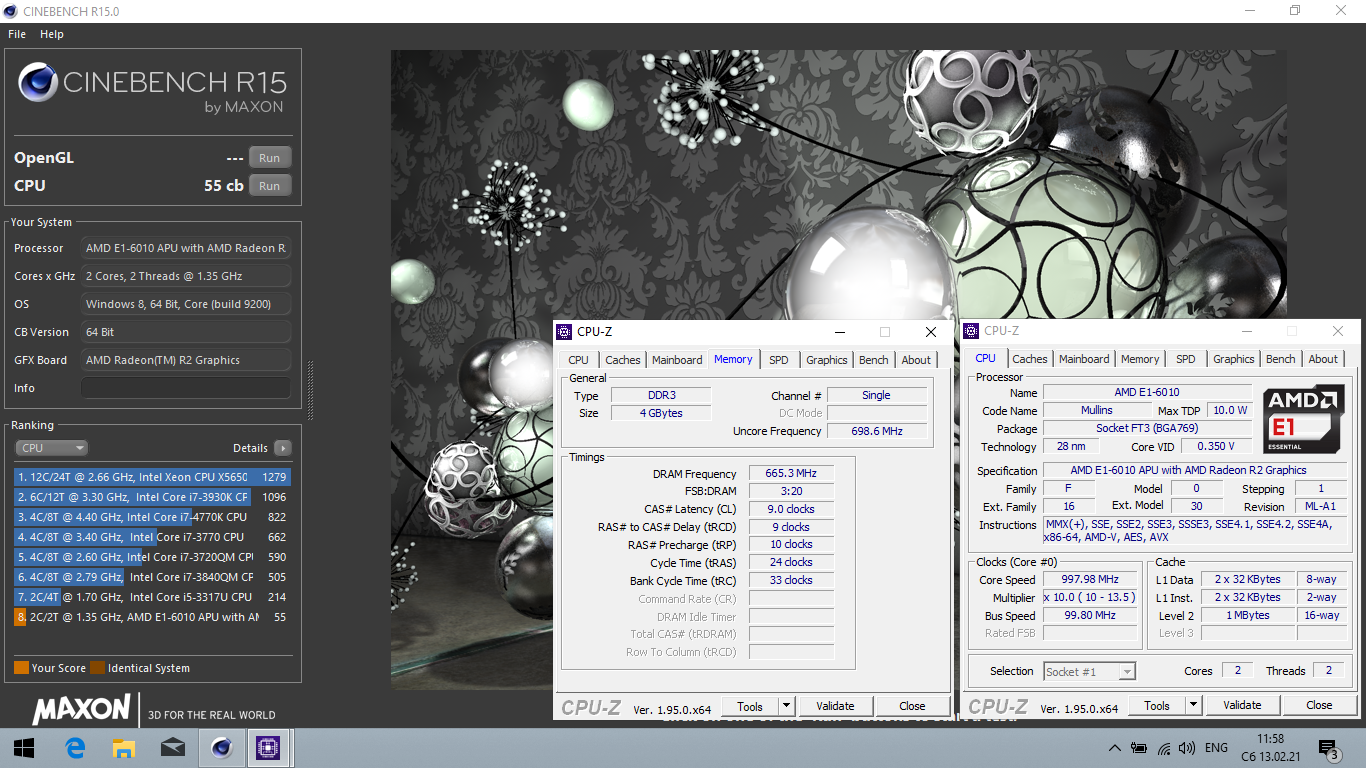Click Validate in Memory CPU-Z window

[836, 706]
